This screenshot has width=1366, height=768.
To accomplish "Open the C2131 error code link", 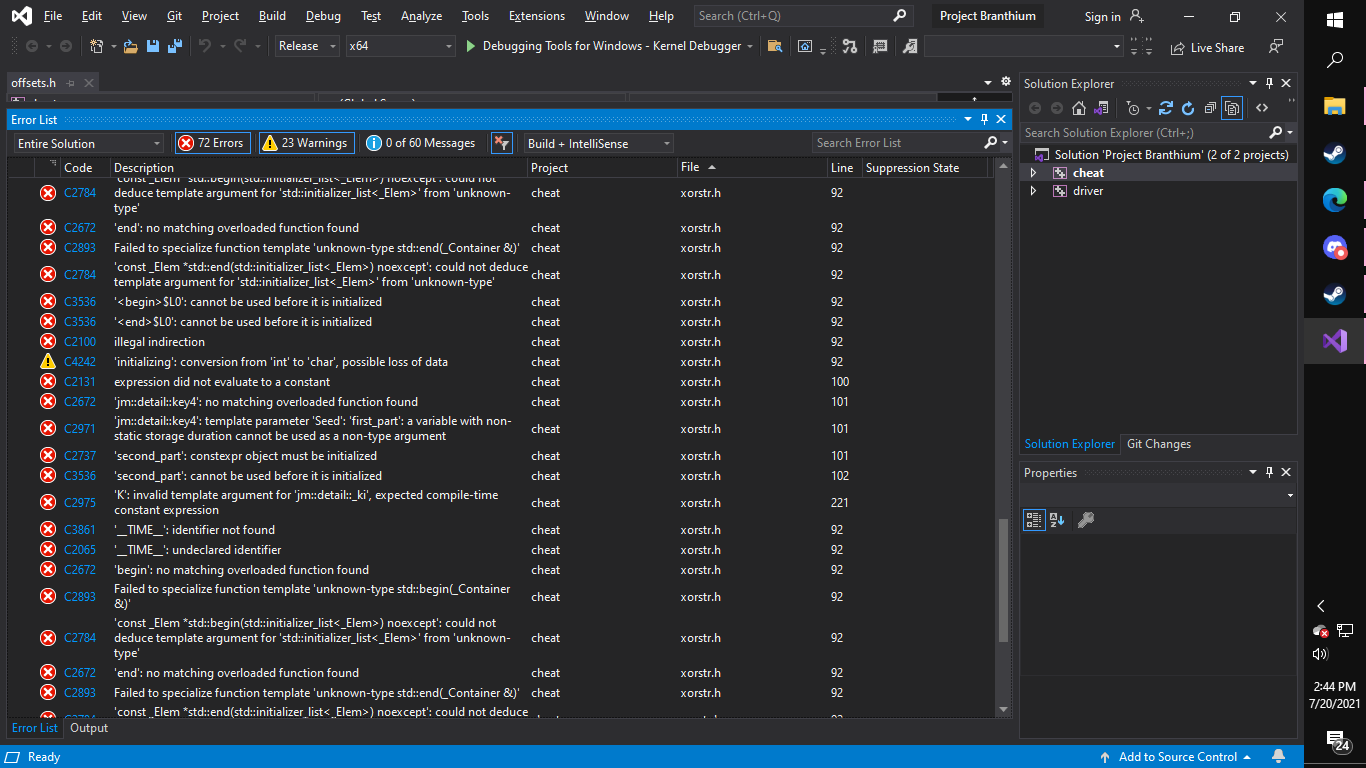I will point(80,382).
